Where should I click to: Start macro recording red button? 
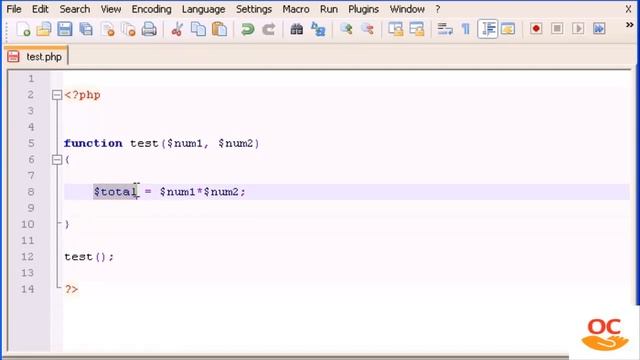click(x=536, y=29)
